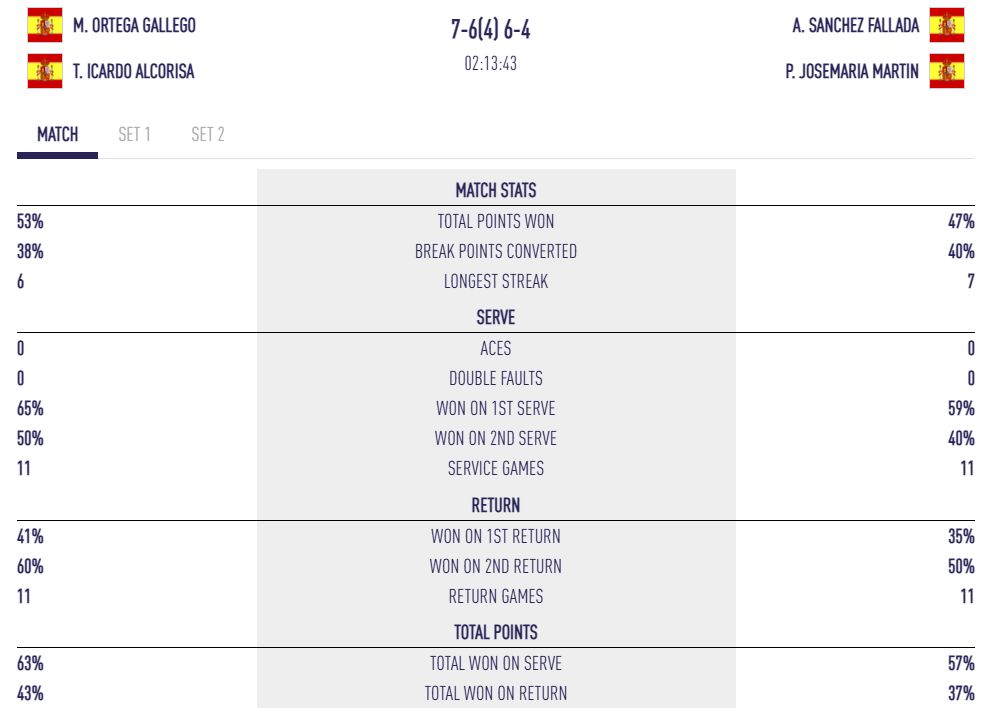Click Spain flag beside A. Sanchez Fallada
Viewport: 990px width, 716px height.
click(x=946, y=25)
